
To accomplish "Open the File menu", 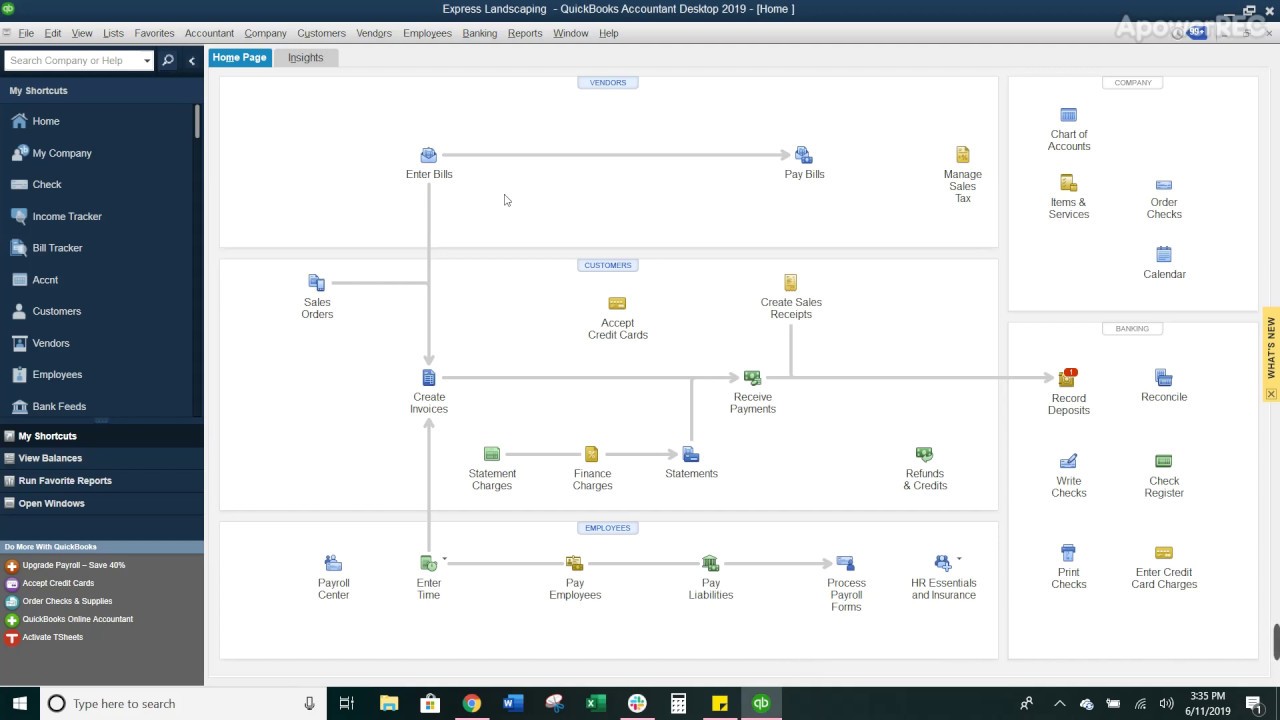I will click(x=26, y=33).
